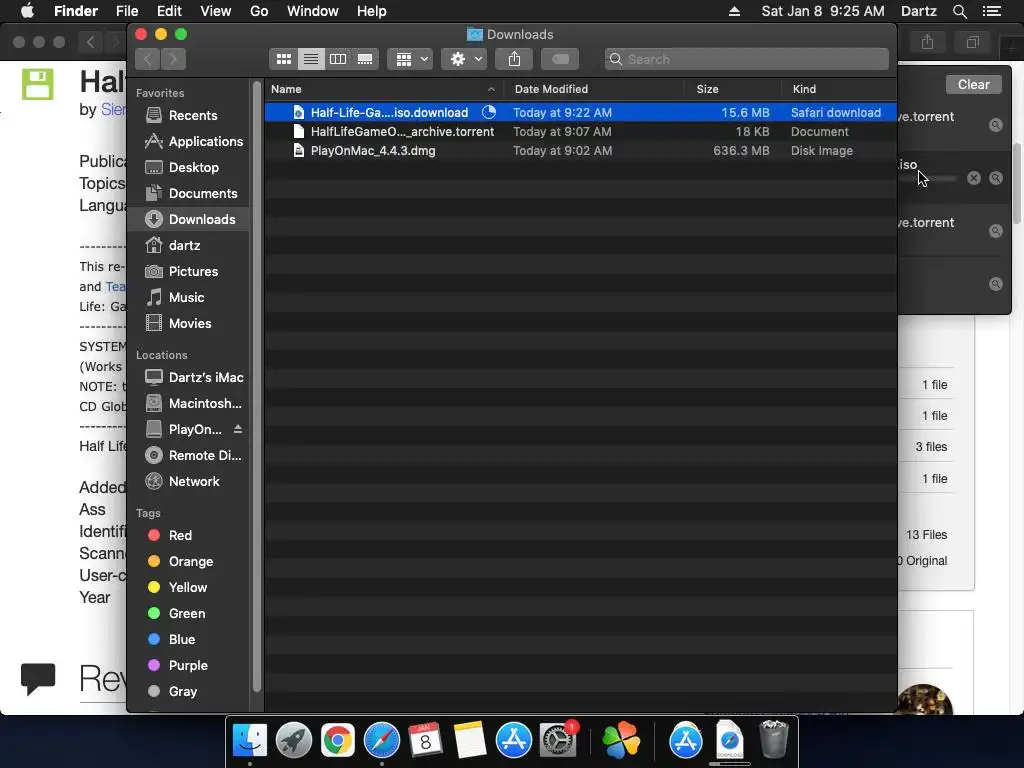1024x768 pixels.
Task: Open Finder from the Dock
Action: [x=249, y=741]
